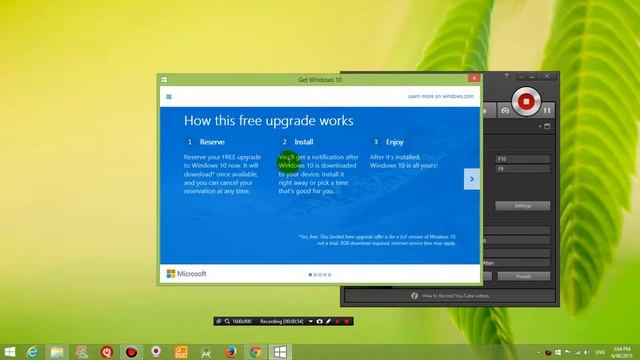Select the fourth page indicator dot

click(325, 275)
